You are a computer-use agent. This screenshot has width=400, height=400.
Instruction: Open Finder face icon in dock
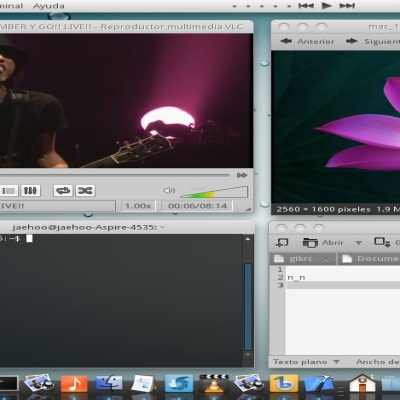click(x=109, y=383)
